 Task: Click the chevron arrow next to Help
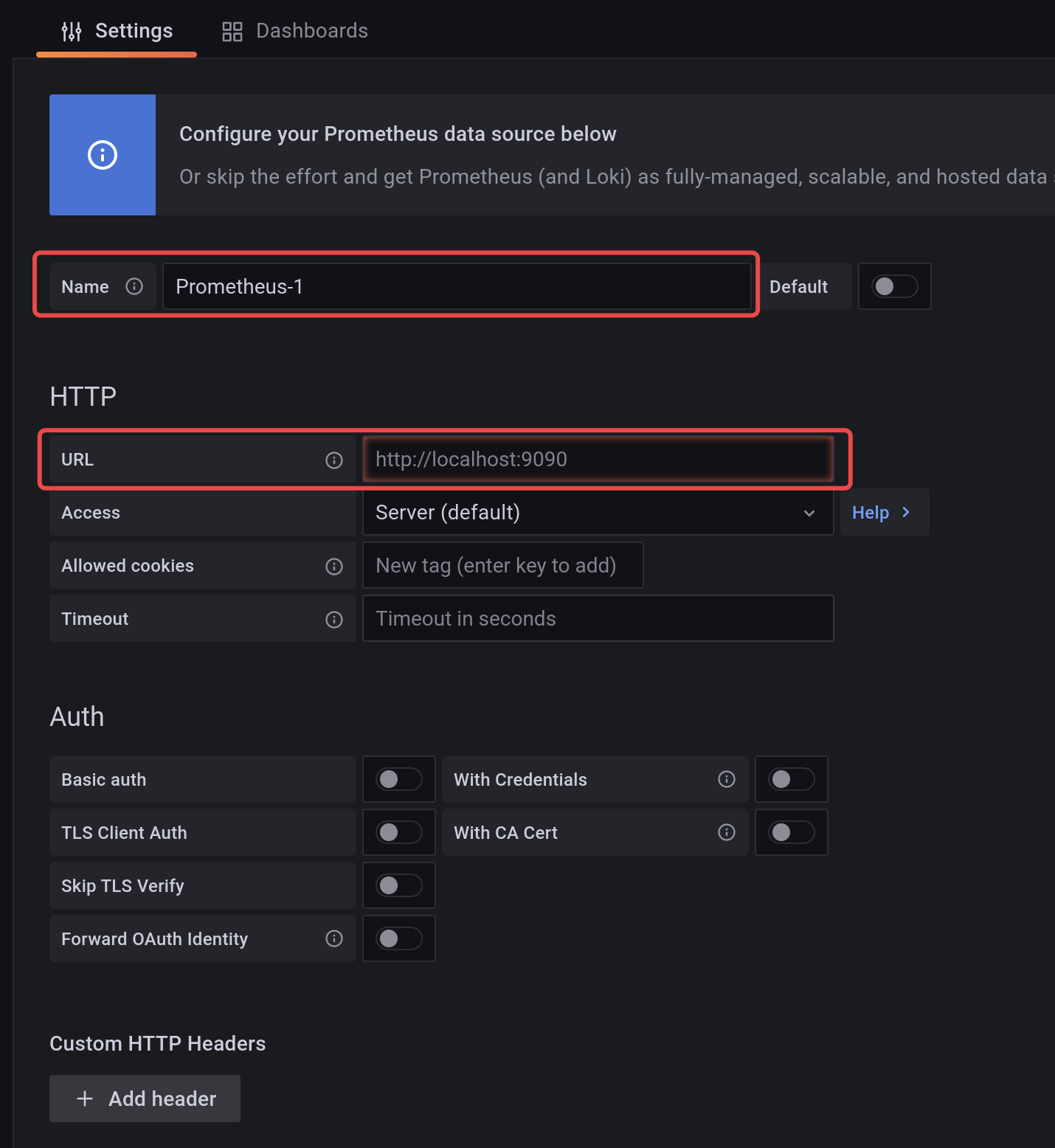pos(906,512)
